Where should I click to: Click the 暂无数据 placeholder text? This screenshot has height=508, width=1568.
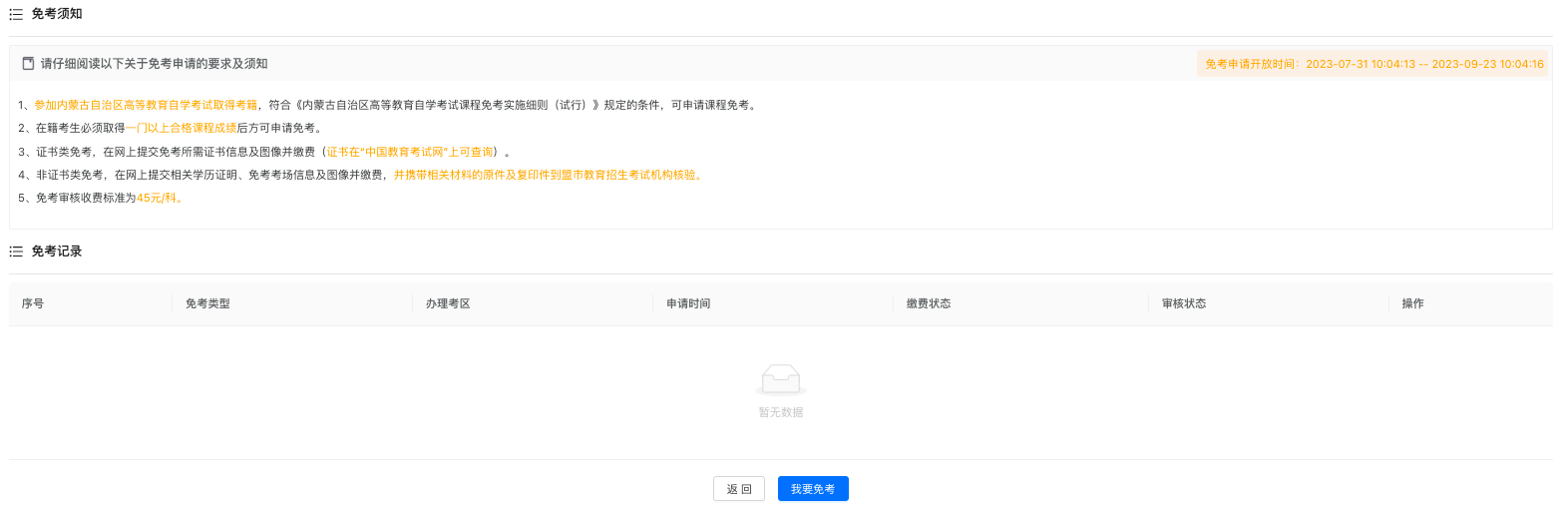pos(780,412)
